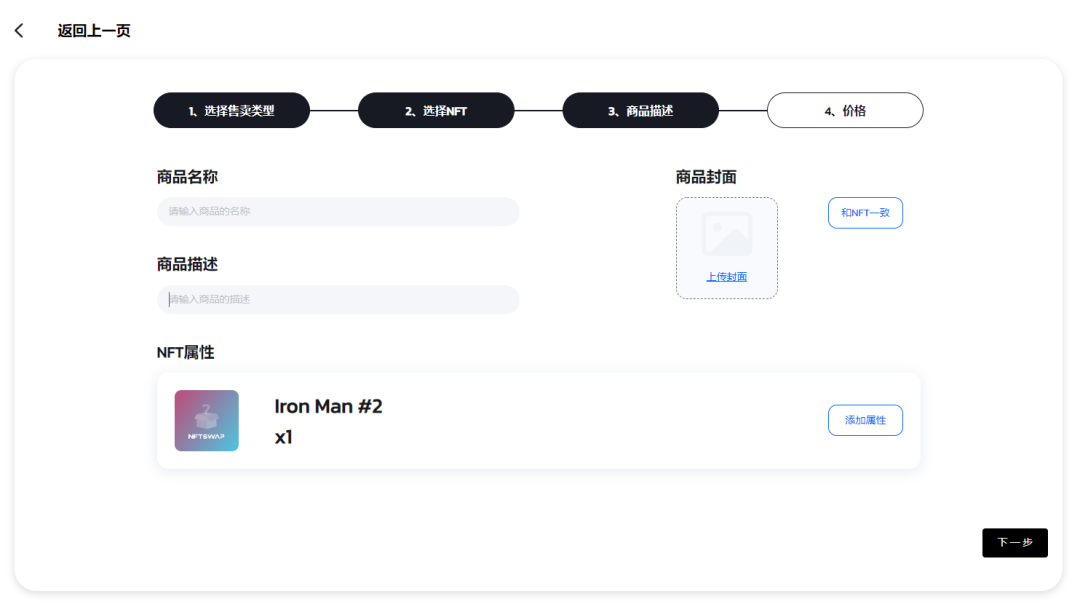Focus the 商品描述 input field
The height and width of the screenshot is (607, 1080).
[x=338, y=300]
